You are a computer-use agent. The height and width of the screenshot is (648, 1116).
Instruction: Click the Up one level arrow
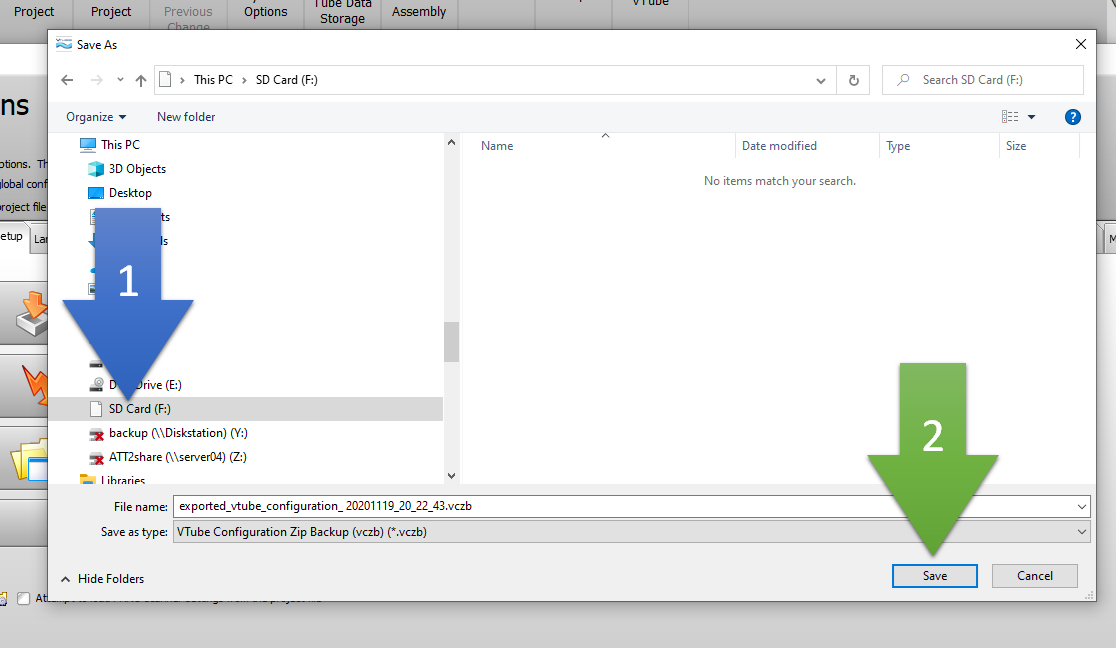pyautogui.click(x=141, y=80)
